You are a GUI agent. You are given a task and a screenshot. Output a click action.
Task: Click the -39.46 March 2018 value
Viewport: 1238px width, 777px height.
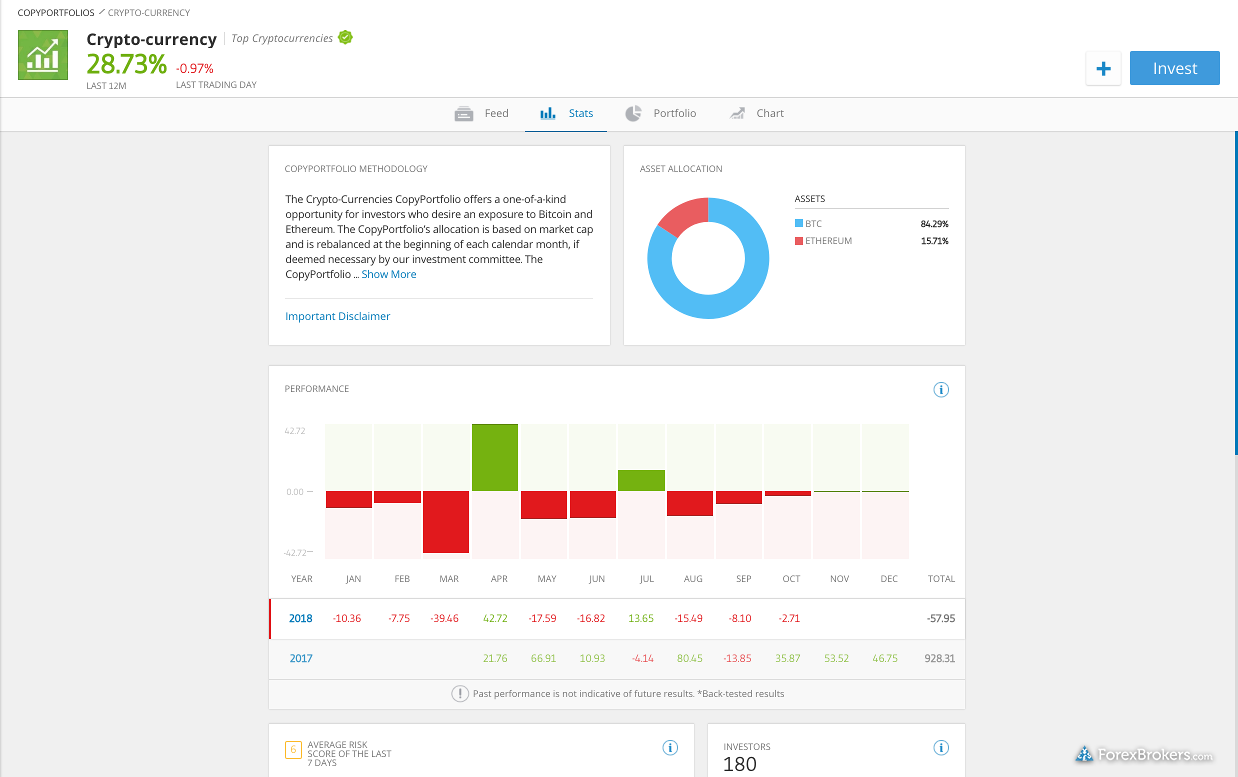point(443,619)
